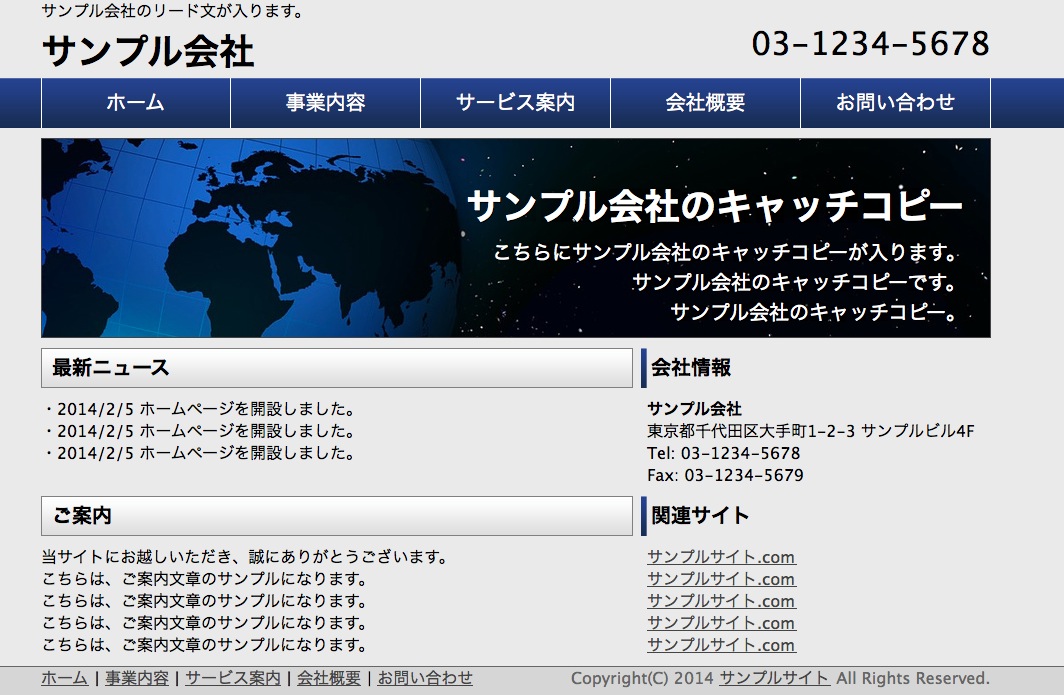This screenshot has width=1064, height=695.
Task: Click the footer 会社概要 link
Action: point(329,678)
